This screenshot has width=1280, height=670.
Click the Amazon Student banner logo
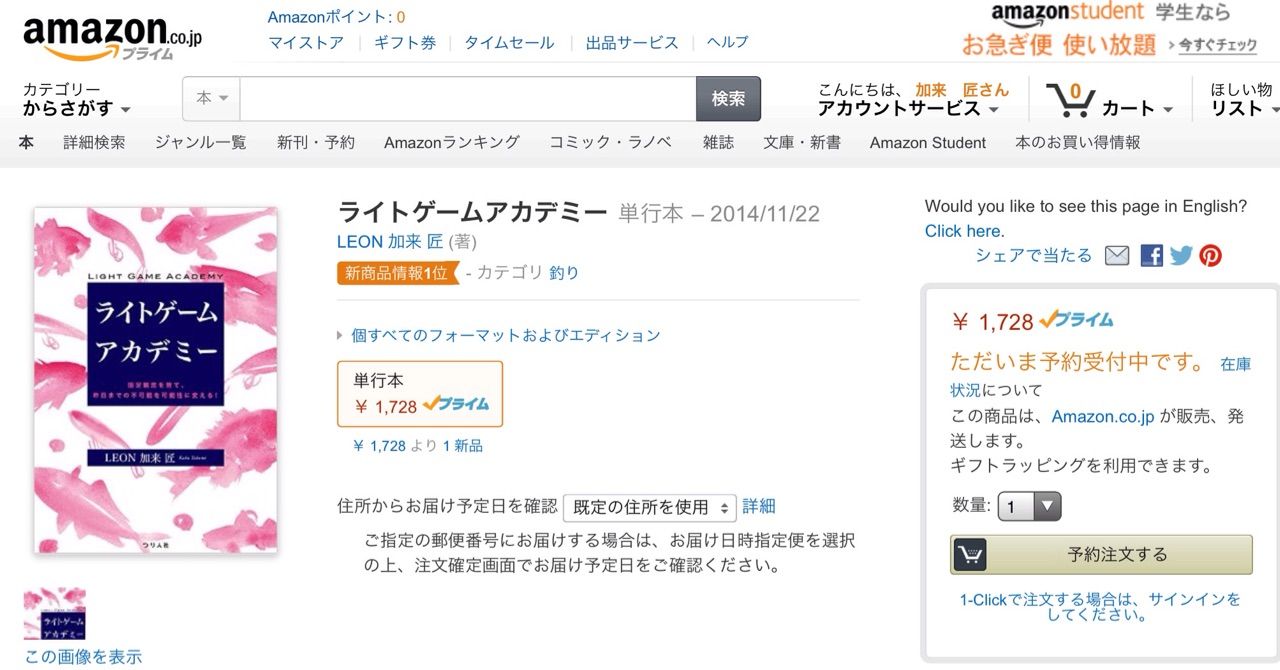[x=1067, y=14]
